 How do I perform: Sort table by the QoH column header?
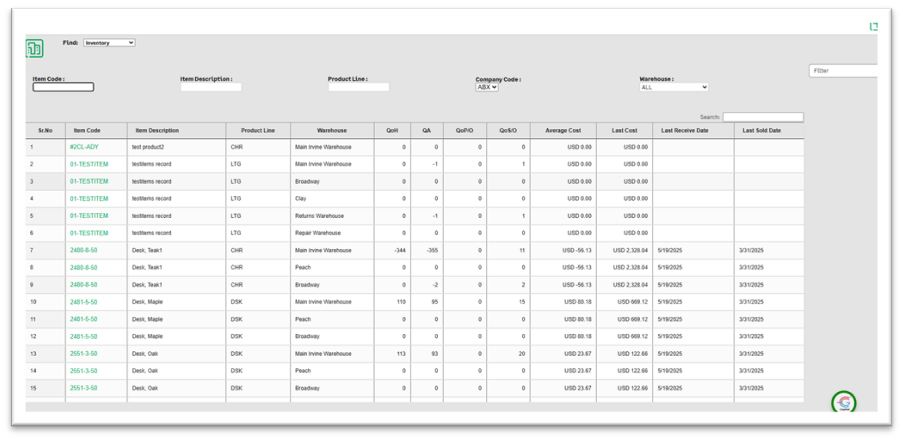pyautogui.click(x=392, y=130)
